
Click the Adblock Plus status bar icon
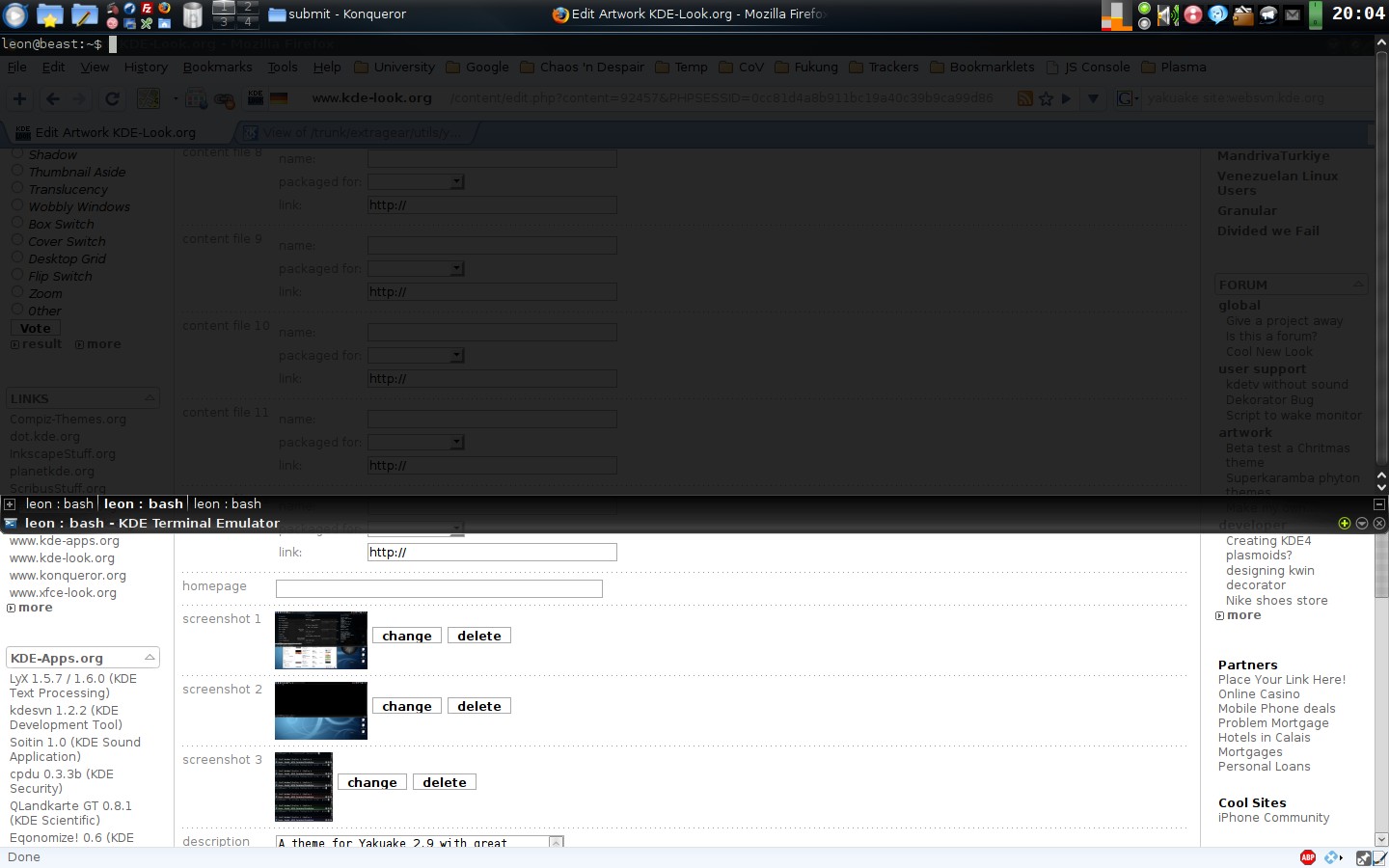click(x=1308, y=857)
